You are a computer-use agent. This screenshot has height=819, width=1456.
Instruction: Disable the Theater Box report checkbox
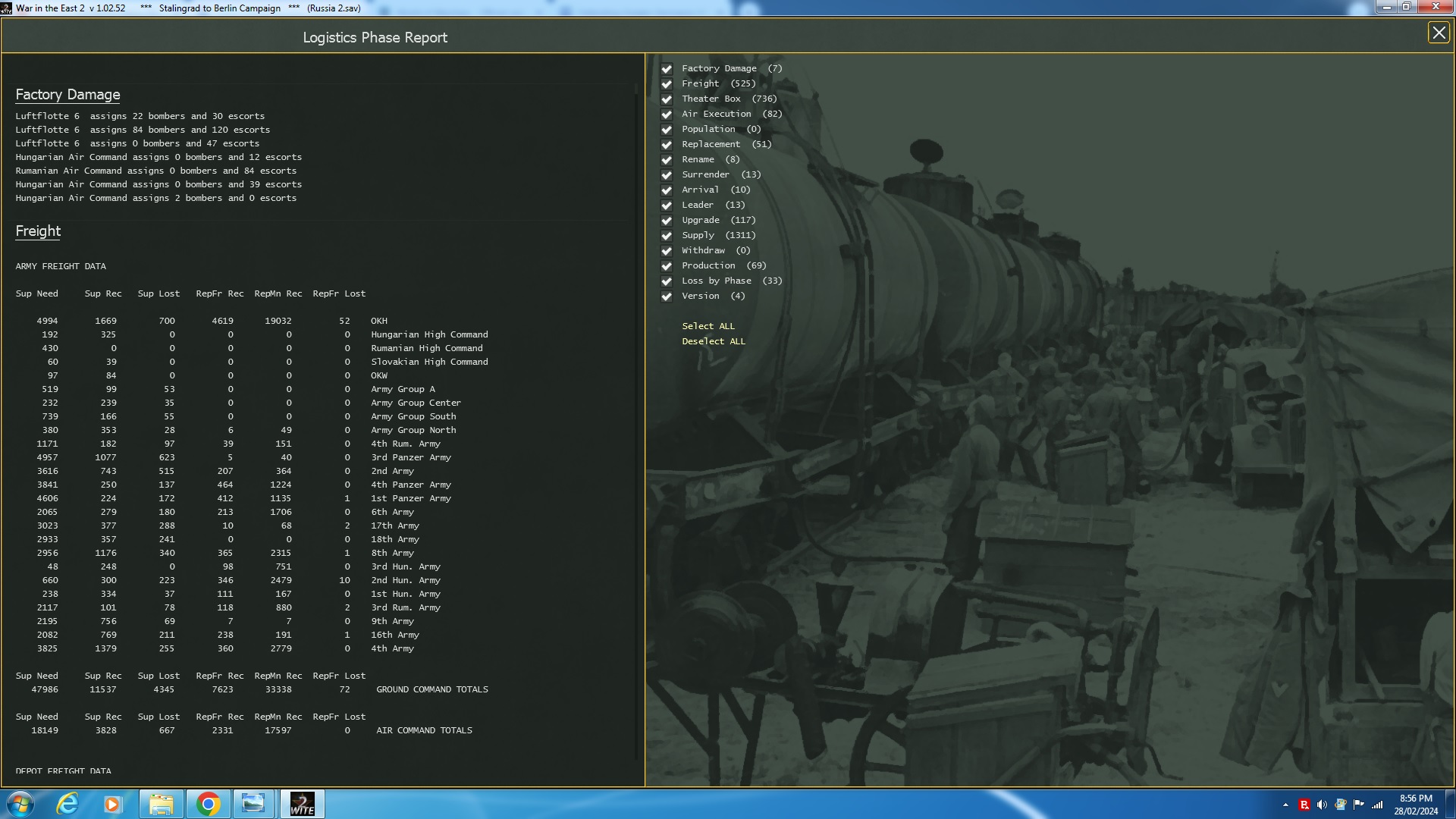click(667, 99)
